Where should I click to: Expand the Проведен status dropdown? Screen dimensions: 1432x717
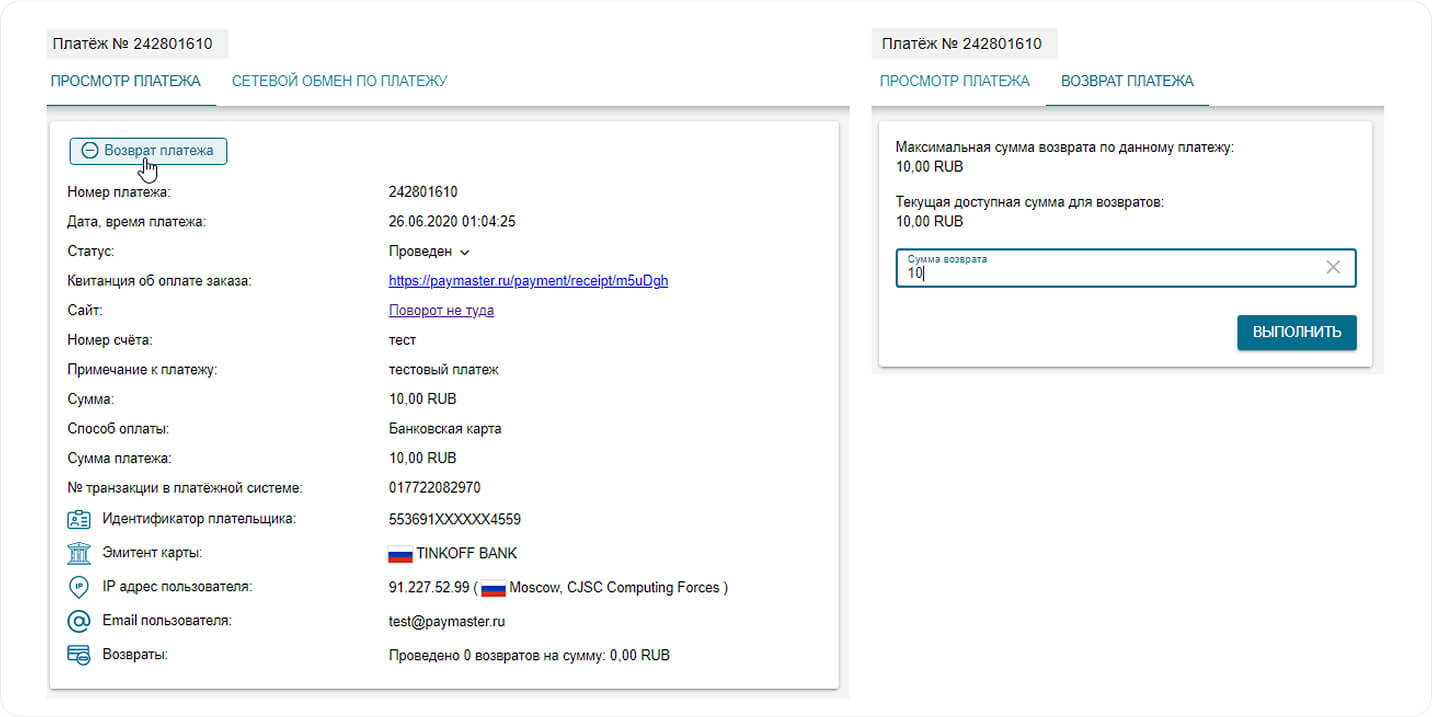[x=464, y=252]
